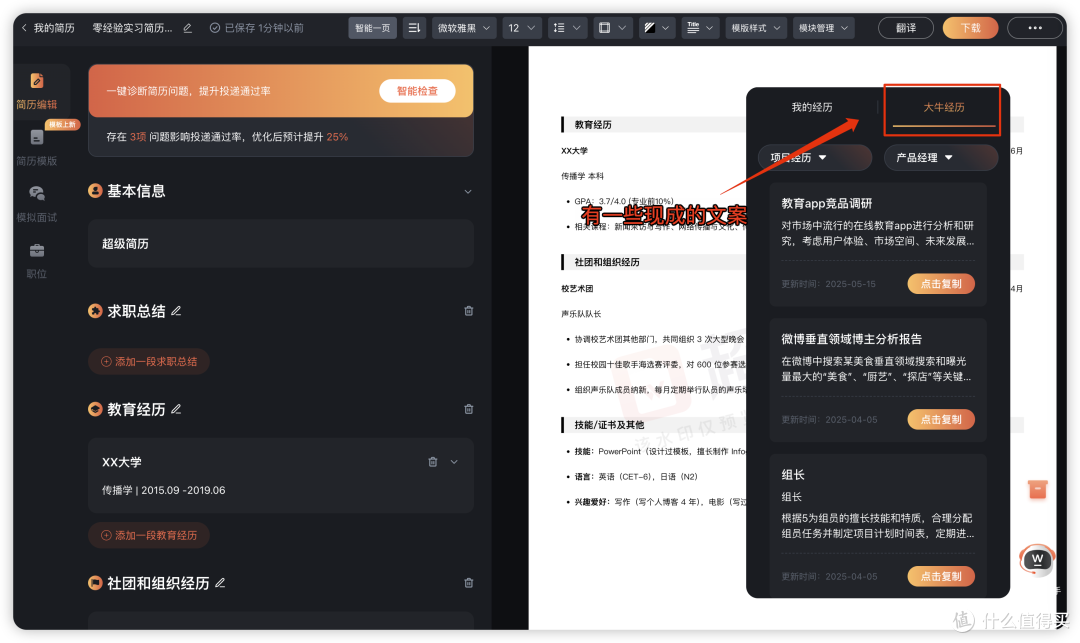Click the 下载 download button
This screenshot has width=1080, height=643.
click(x=970, y=28)
